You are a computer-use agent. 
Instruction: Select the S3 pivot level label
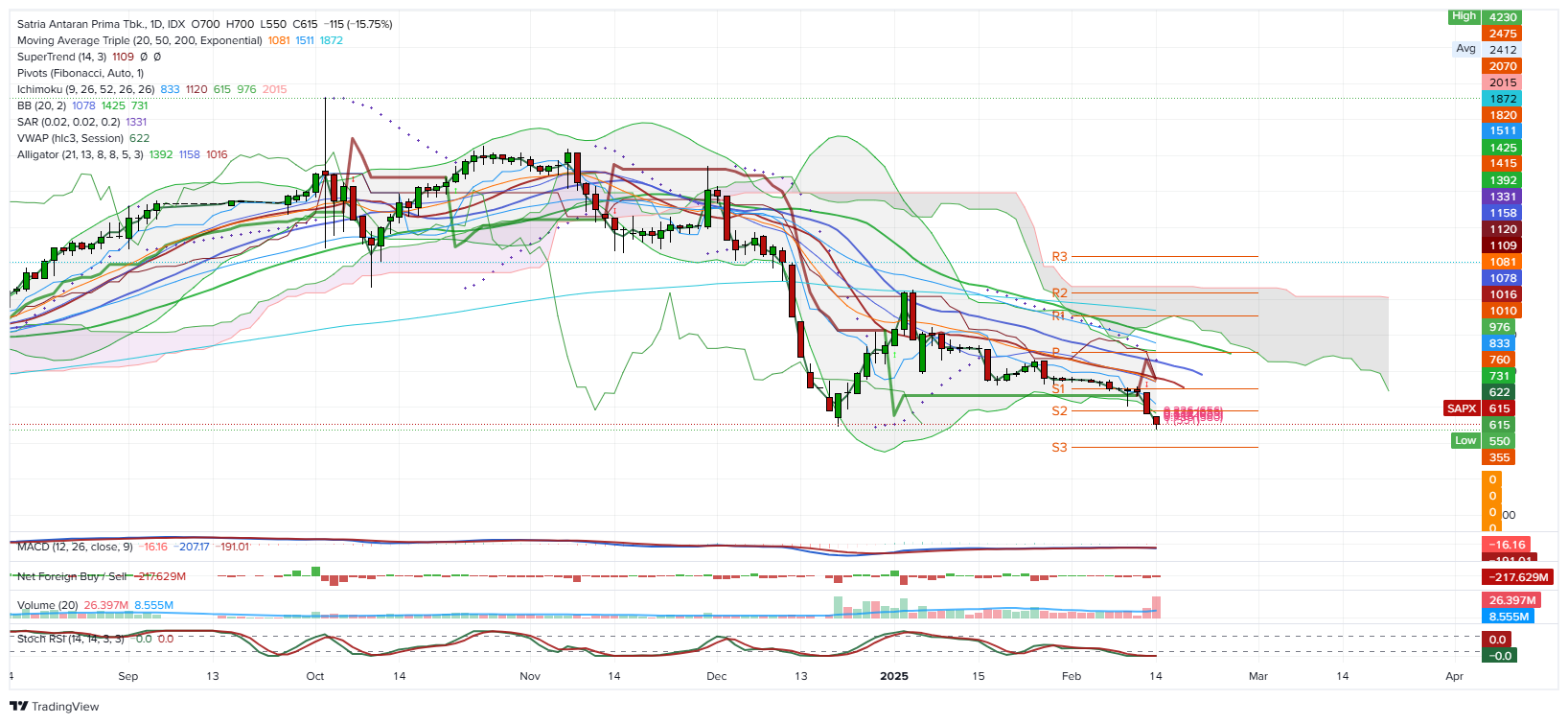click(1059, 448)
